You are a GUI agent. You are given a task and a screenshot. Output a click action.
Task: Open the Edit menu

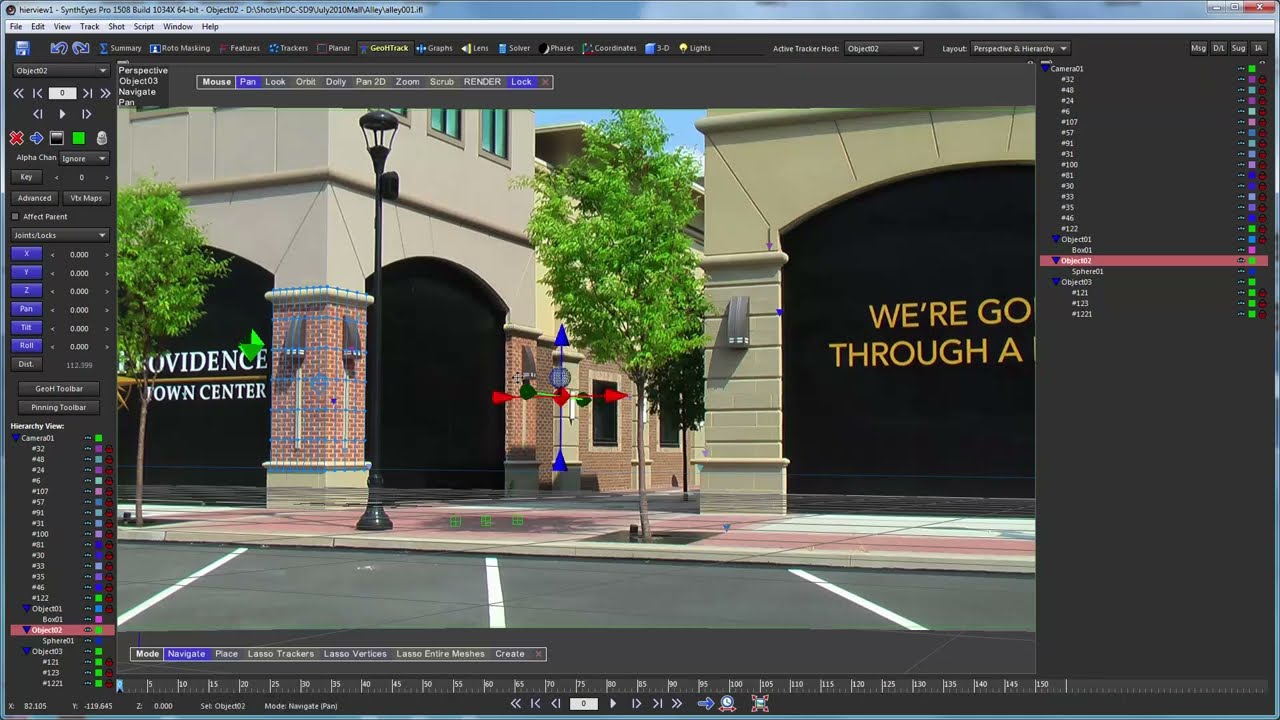[38, 26]
